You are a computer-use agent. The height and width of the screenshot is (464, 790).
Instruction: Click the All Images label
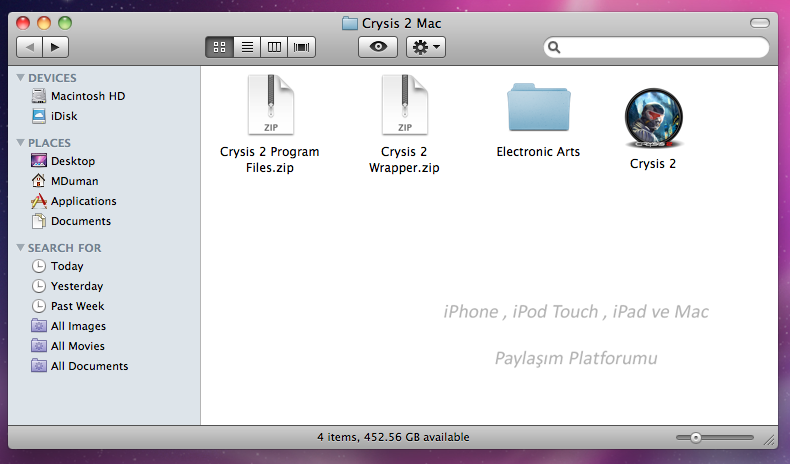pos(78,326)
